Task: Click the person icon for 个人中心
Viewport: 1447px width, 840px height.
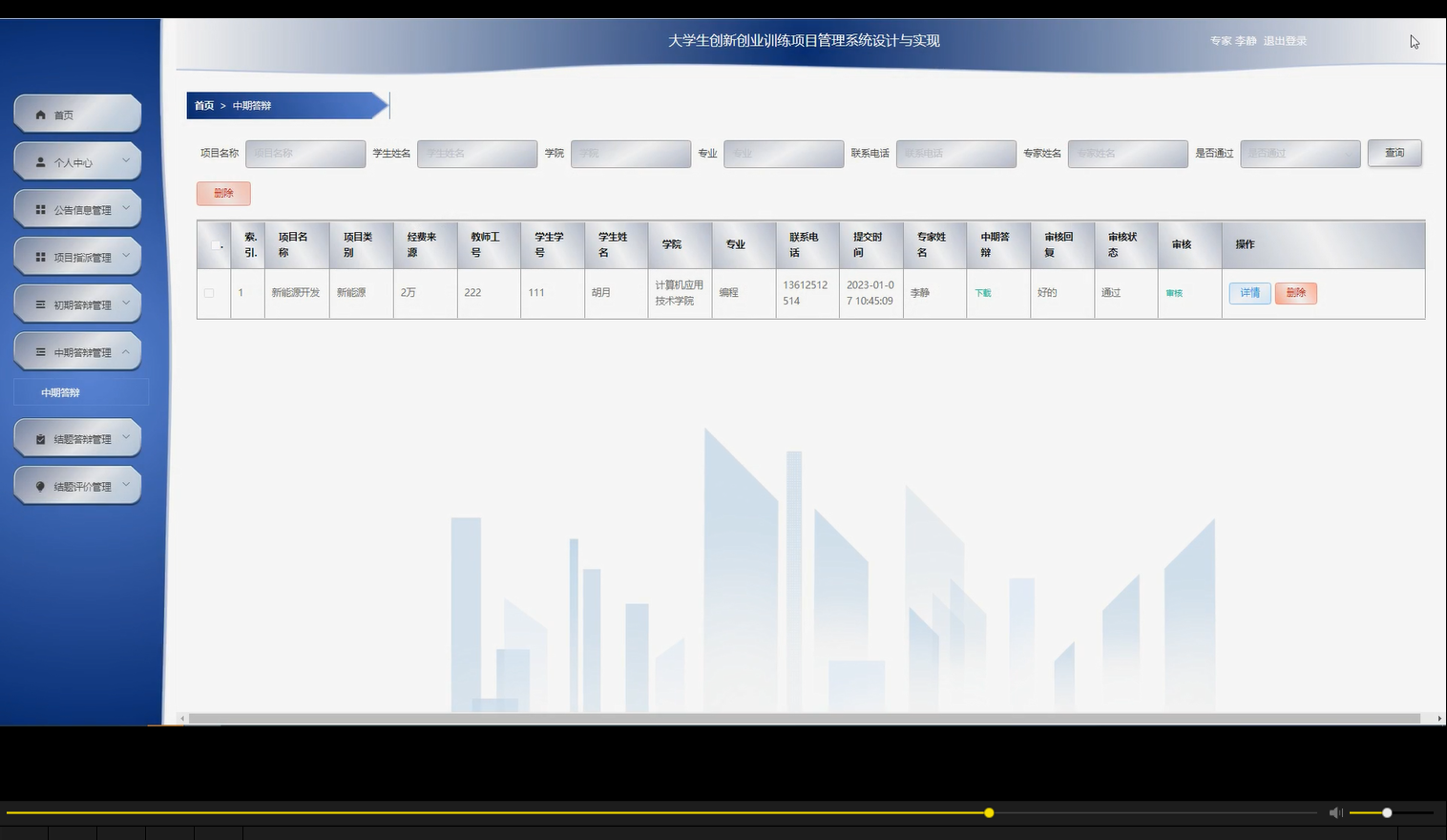Action: pyautogui.click(x=40, y=162)
